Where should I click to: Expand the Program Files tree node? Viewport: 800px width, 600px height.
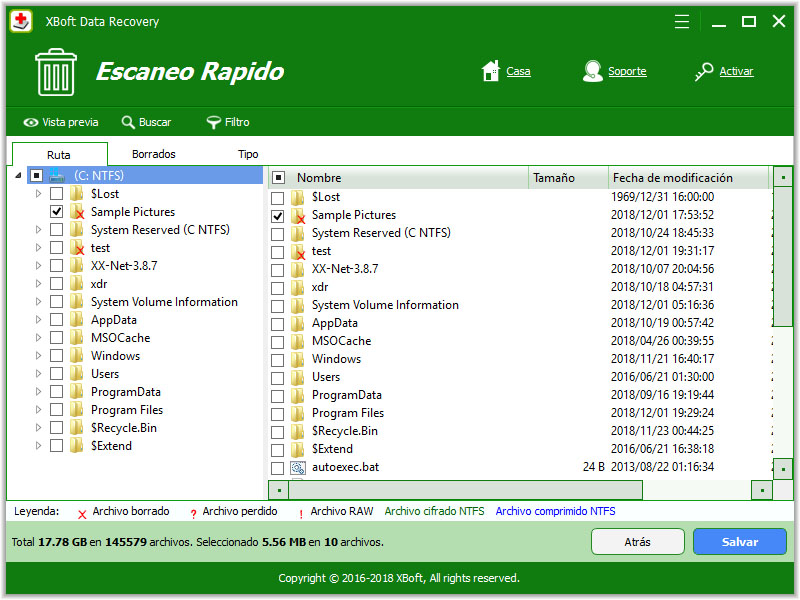click(x=38, y=410)
